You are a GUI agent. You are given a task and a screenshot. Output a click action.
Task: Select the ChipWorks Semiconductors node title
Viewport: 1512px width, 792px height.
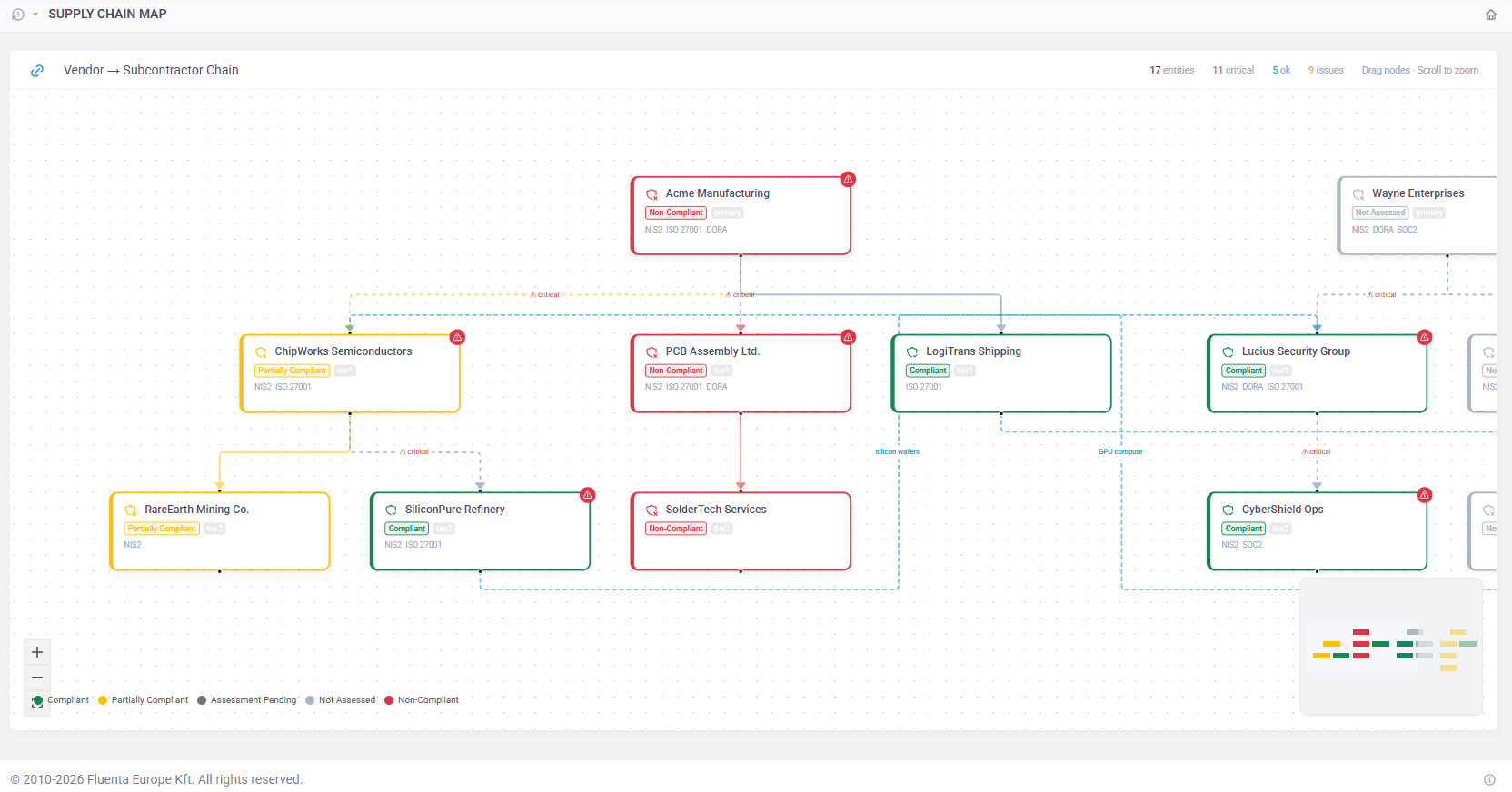coord(343,351)
